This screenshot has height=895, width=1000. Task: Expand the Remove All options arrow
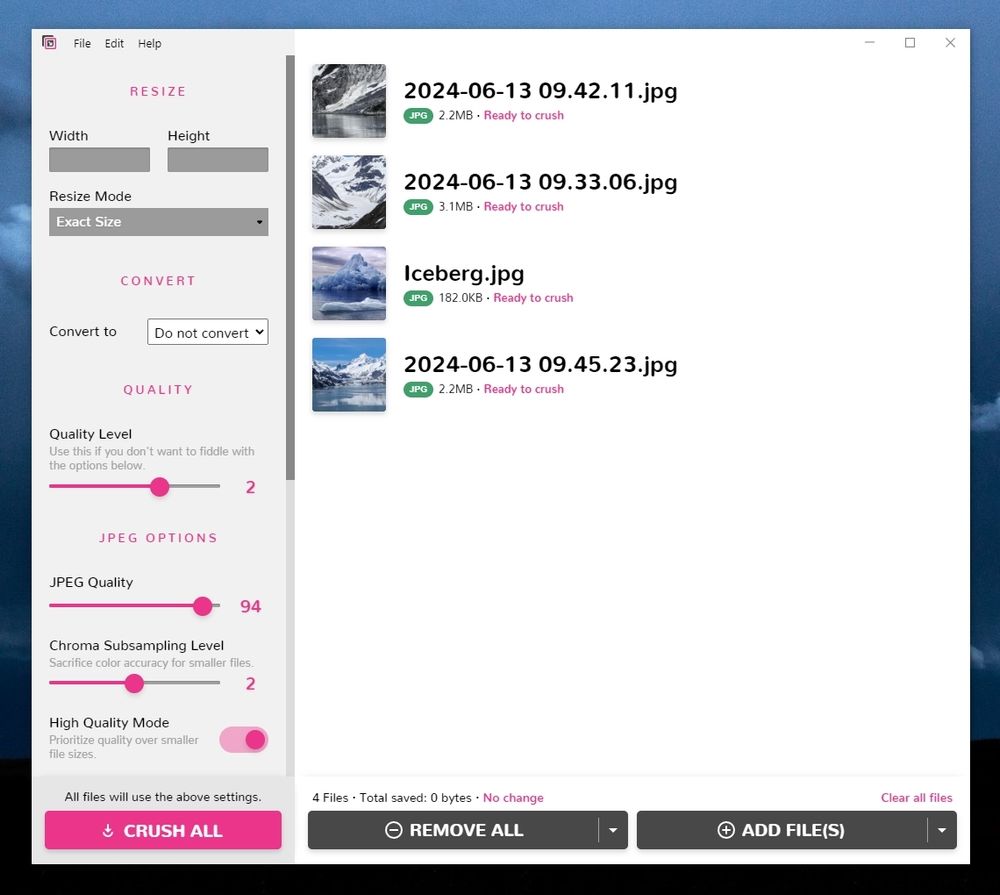click(x=613, y=830)
